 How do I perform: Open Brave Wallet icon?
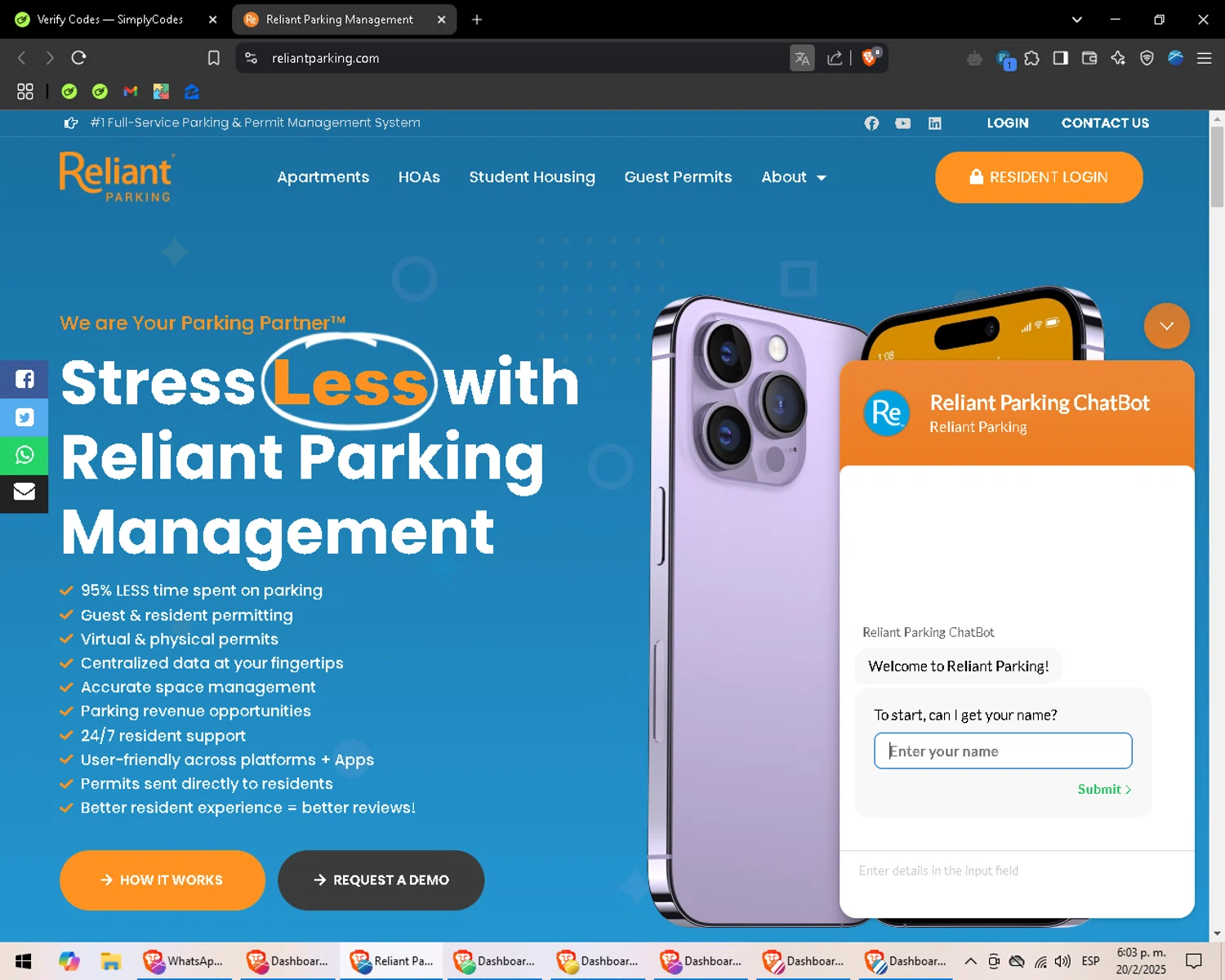(x=1089, y=58)
